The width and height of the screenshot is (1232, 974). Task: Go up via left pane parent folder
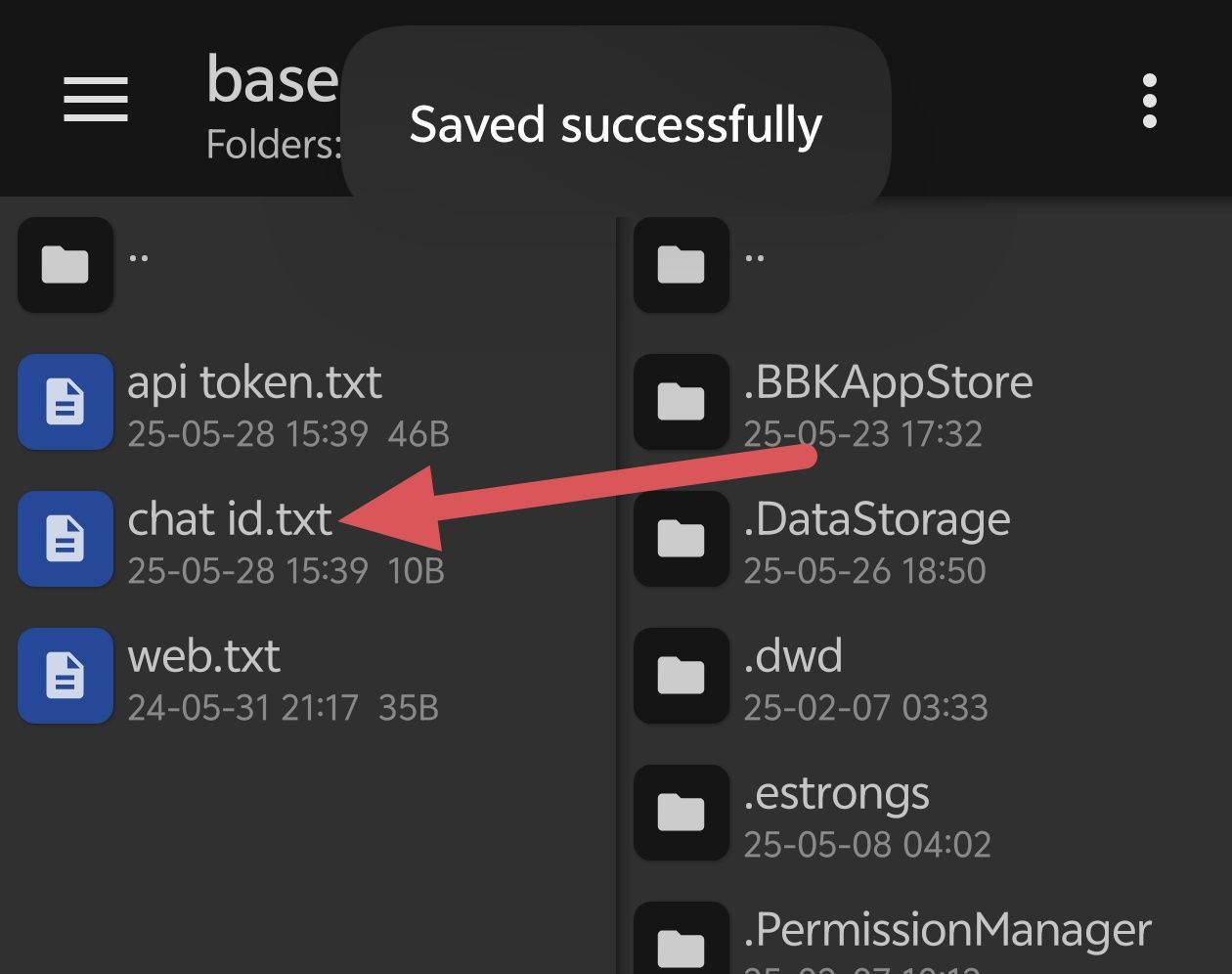coord(66,265)
